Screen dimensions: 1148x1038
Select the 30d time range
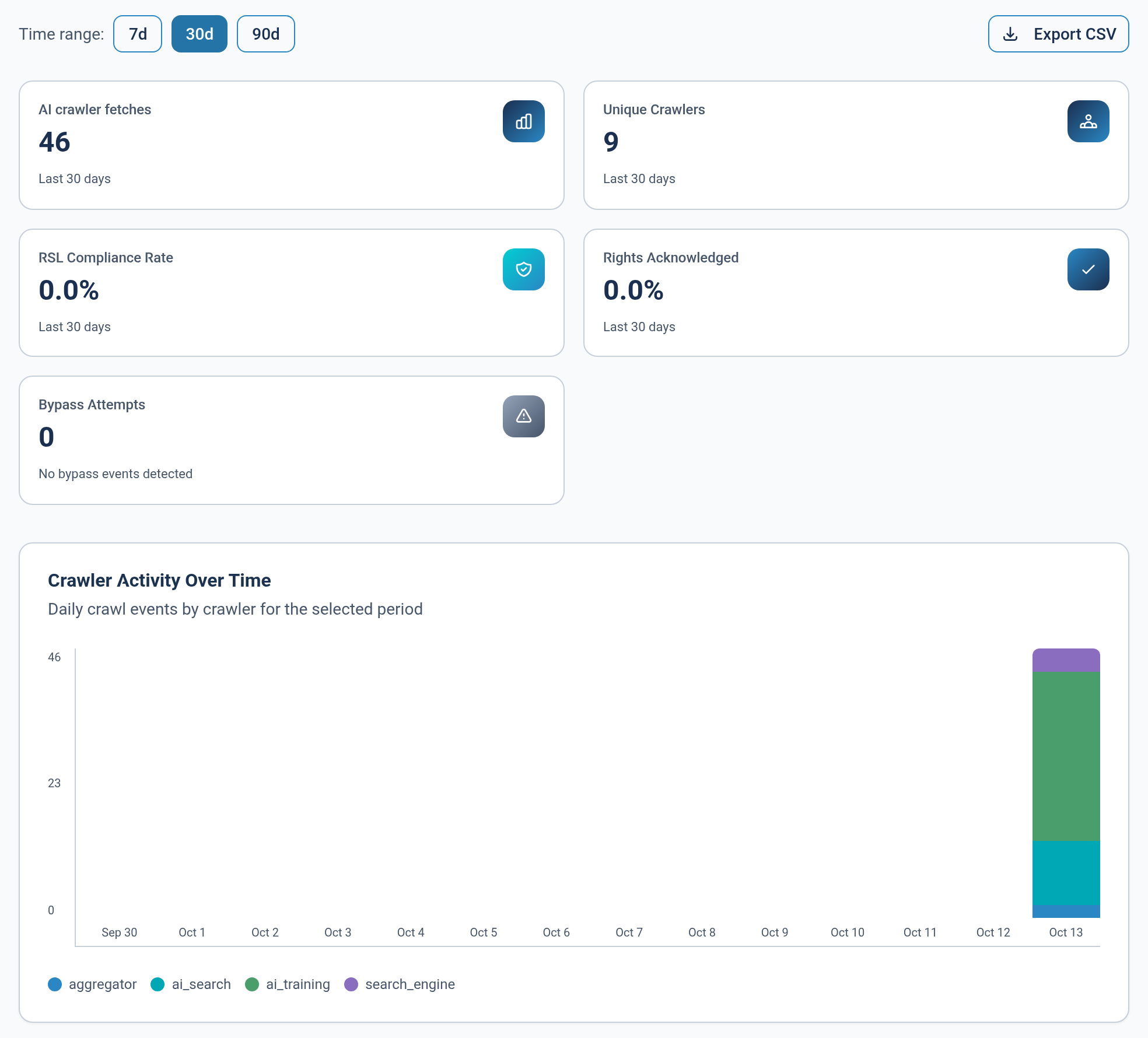199,34
